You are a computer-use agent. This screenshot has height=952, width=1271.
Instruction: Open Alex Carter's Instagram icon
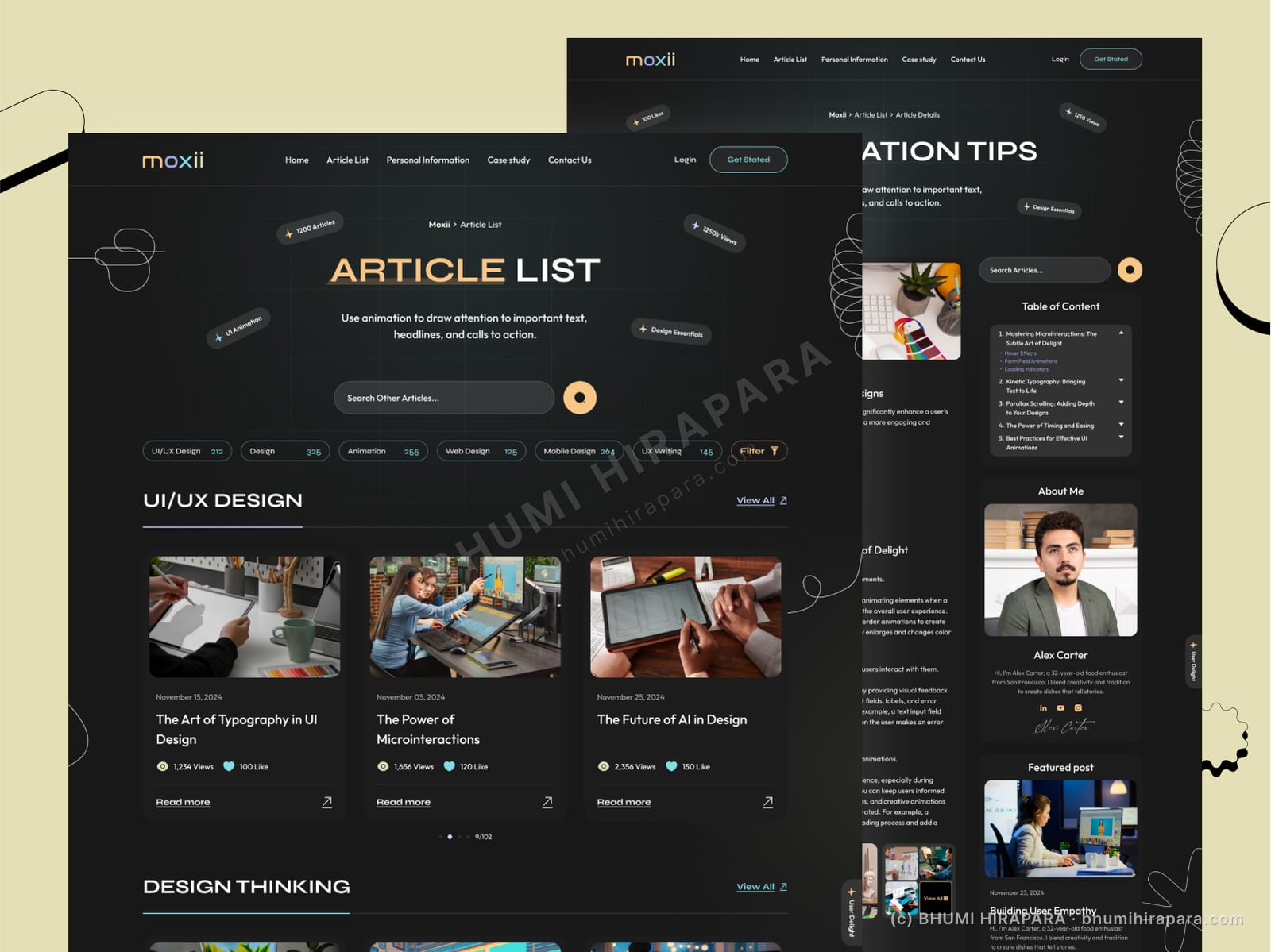(1078, 708)
